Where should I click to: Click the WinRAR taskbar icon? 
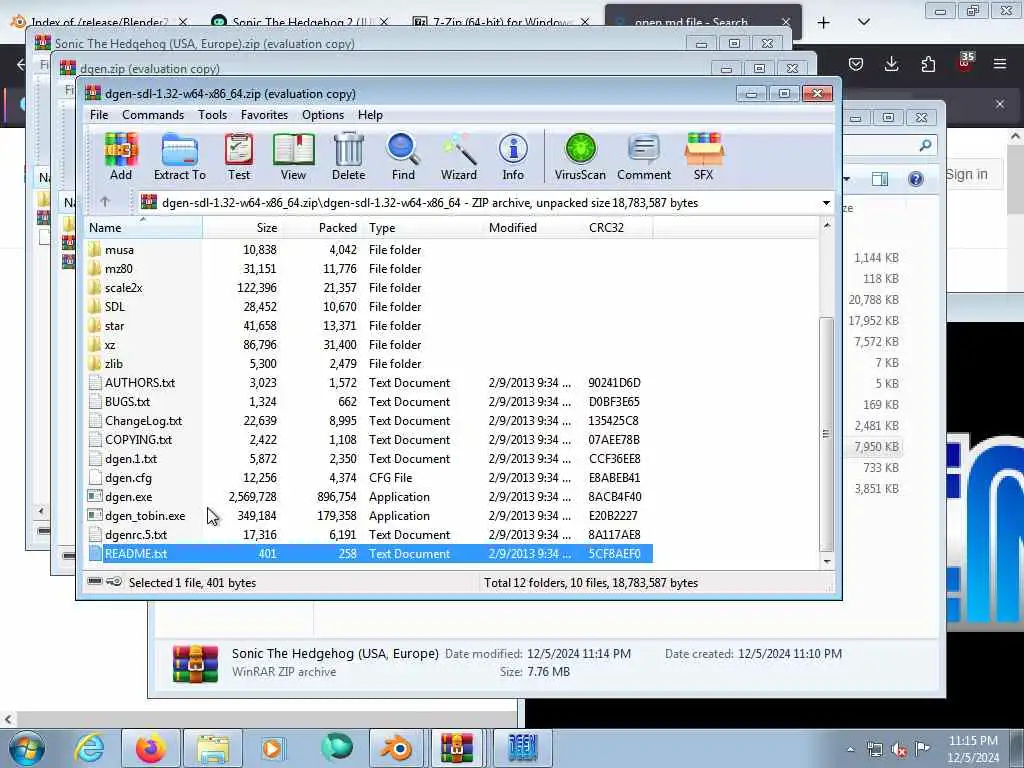[456, 748]
